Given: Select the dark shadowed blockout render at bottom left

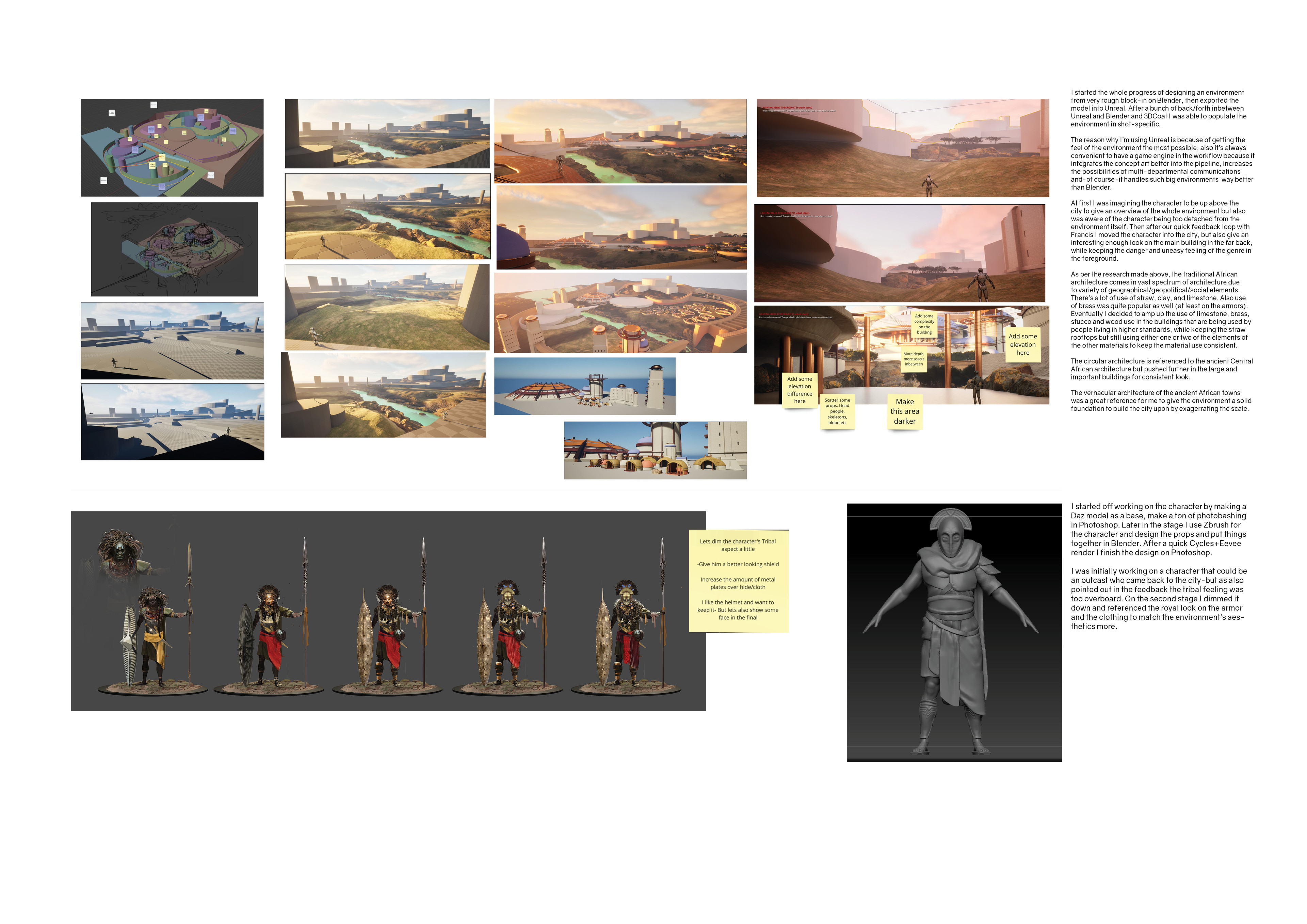Looking at the screenshot, I should [173, 422].
